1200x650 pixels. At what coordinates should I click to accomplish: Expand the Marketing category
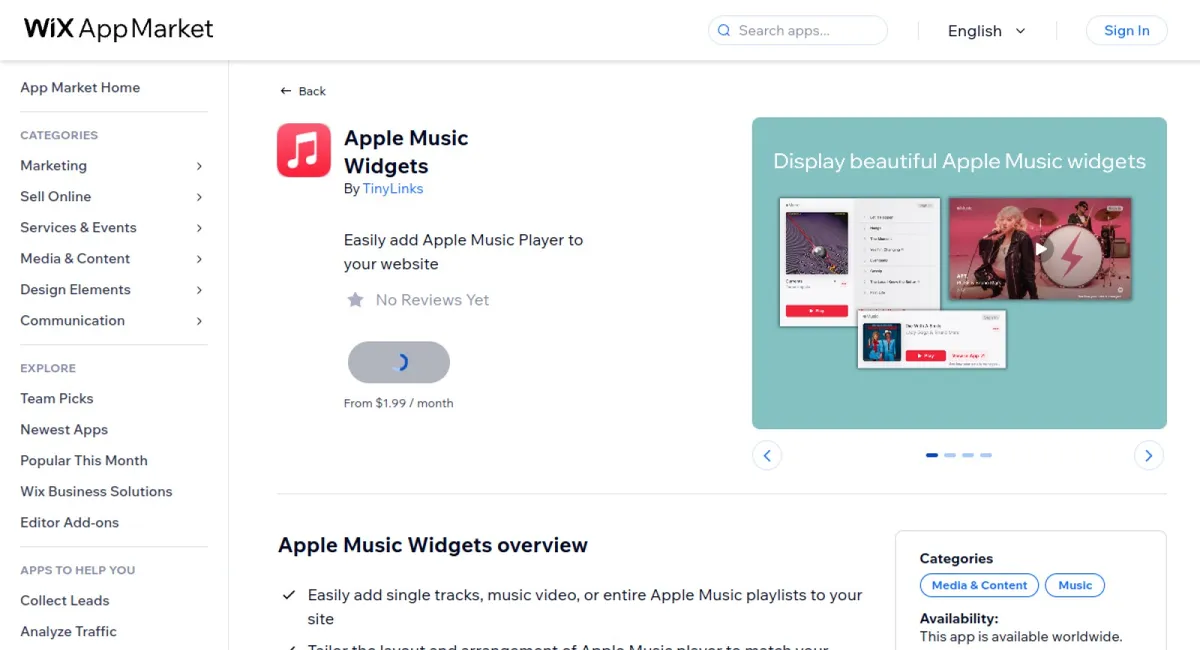[x=199, y=166]
